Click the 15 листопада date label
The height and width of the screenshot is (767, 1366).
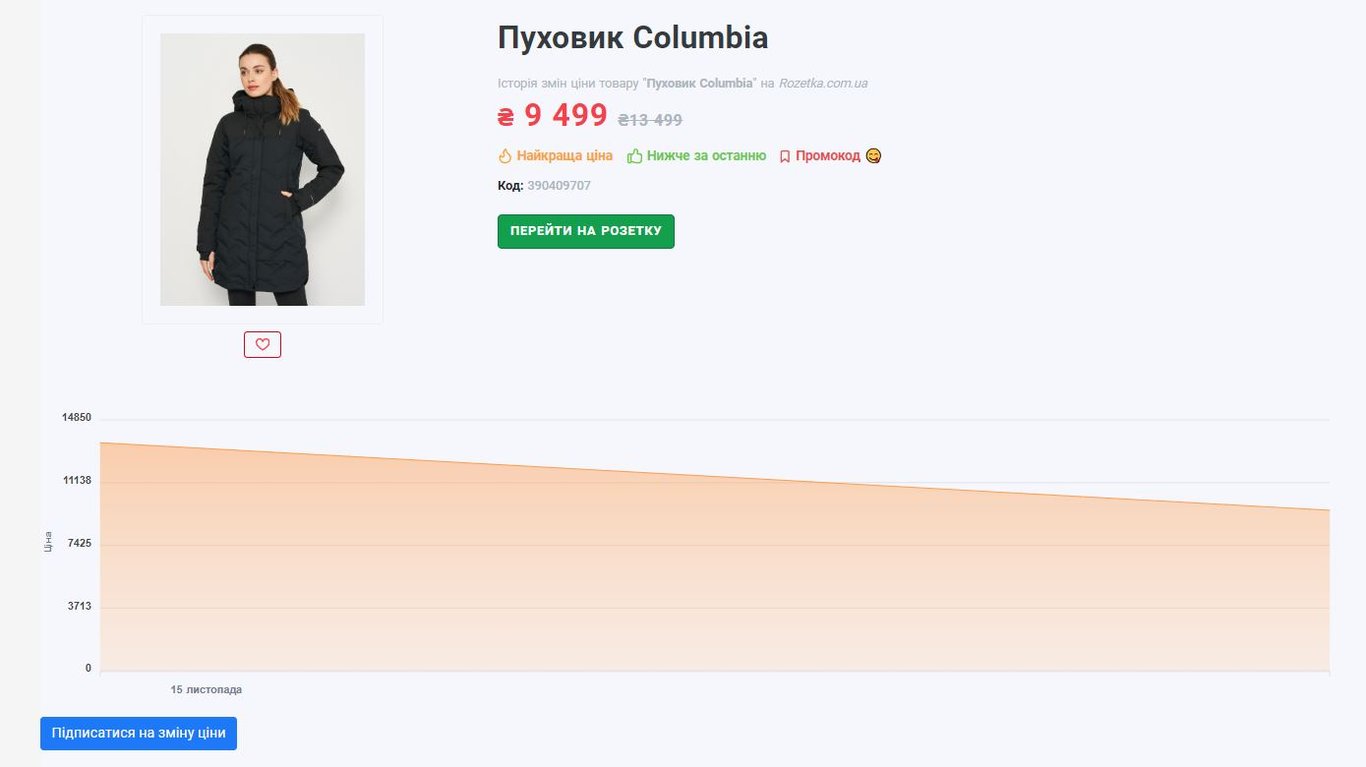tap(206, 690)
